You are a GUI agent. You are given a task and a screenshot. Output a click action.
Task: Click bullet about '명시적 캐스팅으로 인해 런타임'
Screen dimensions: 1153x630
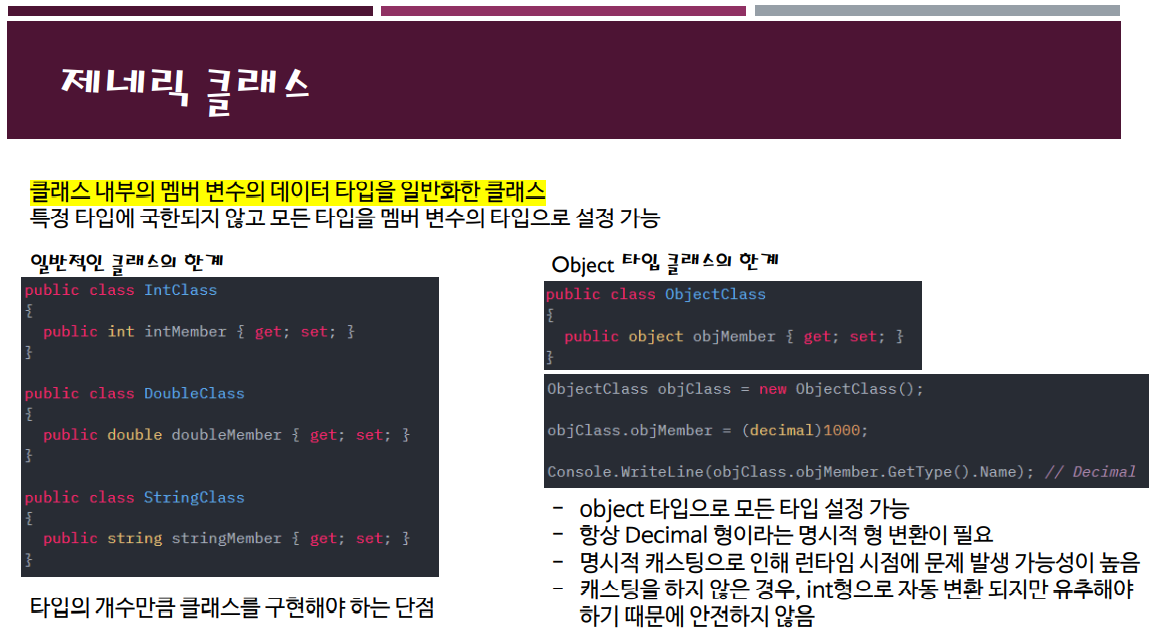click(x=860, y=562)
